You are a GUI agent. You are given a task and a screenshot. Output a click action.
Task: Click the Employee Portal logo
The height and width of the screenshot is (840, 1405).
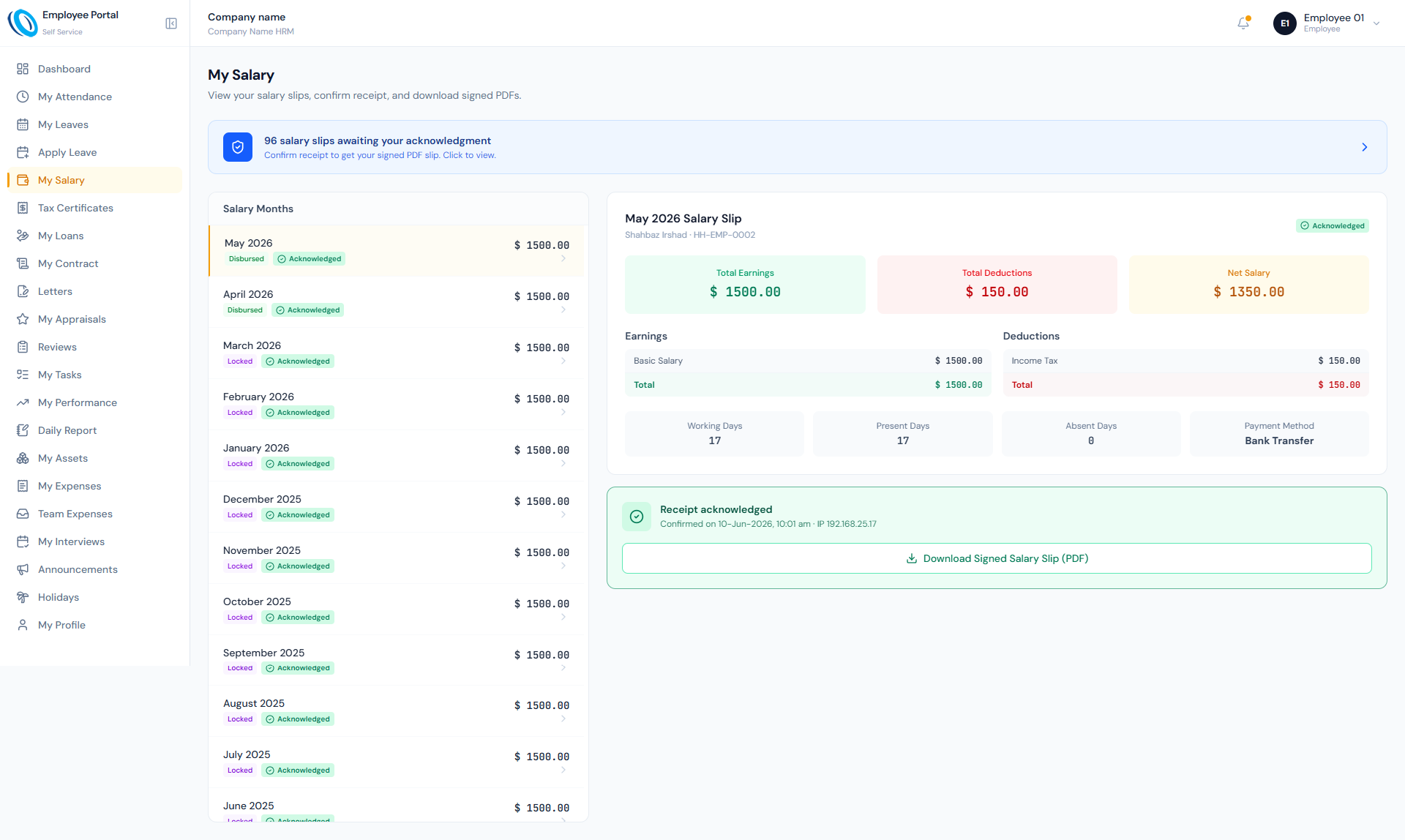[x=22, y=23]
